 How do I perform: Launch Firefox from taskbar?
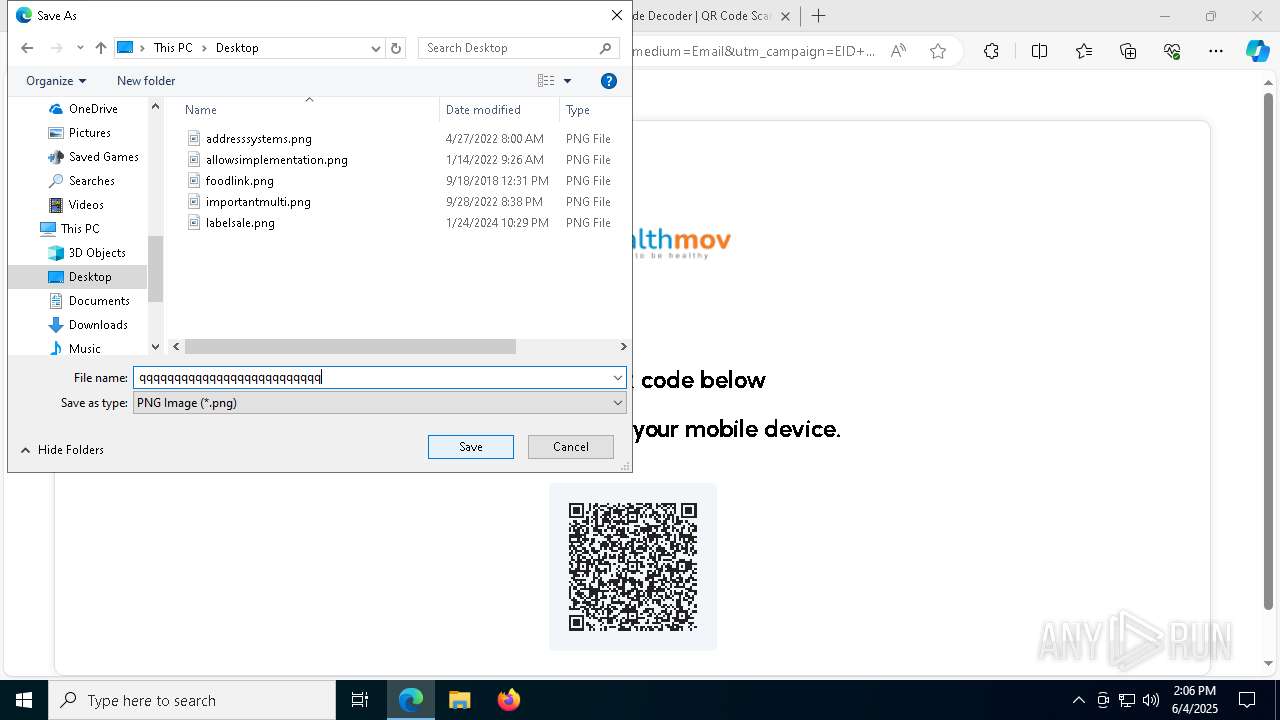(509, 700)
